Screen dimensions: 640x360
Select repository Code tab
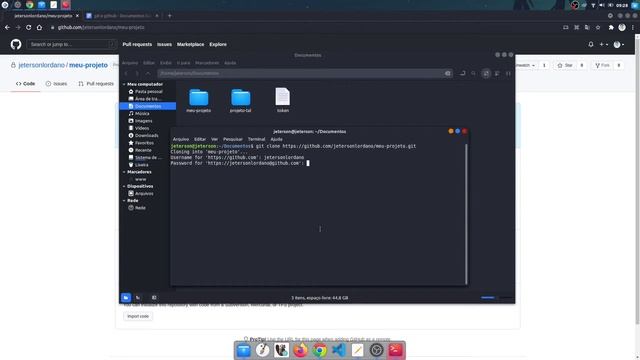25,84
